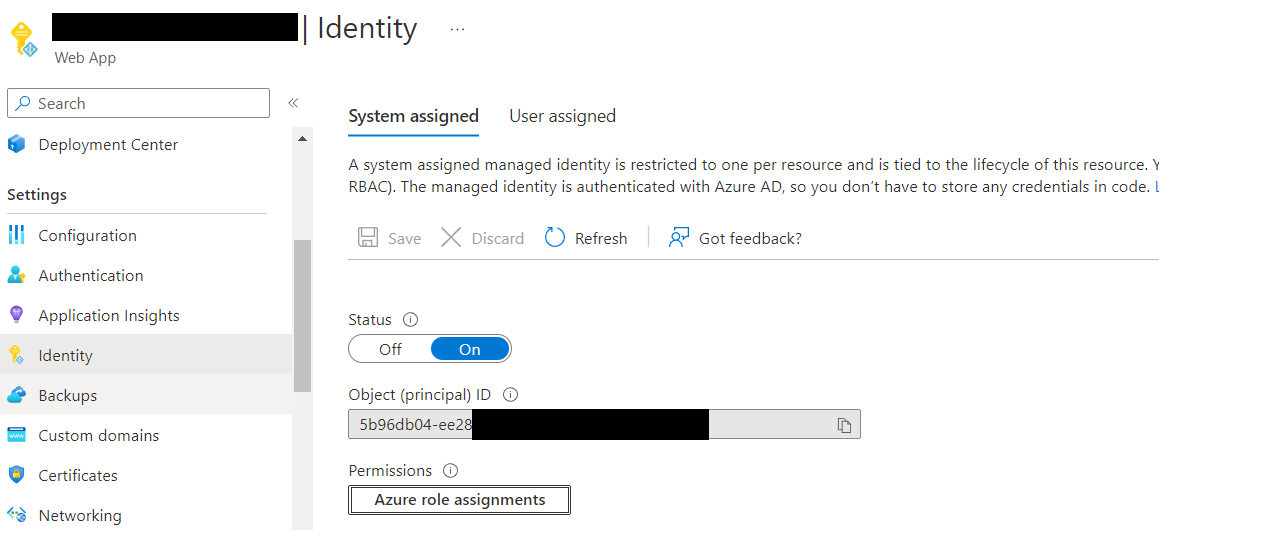This screenshot has height=551, width=1263.
Task: Click the Application Insights lightbulb icon
Action: [x=16, y=315]
